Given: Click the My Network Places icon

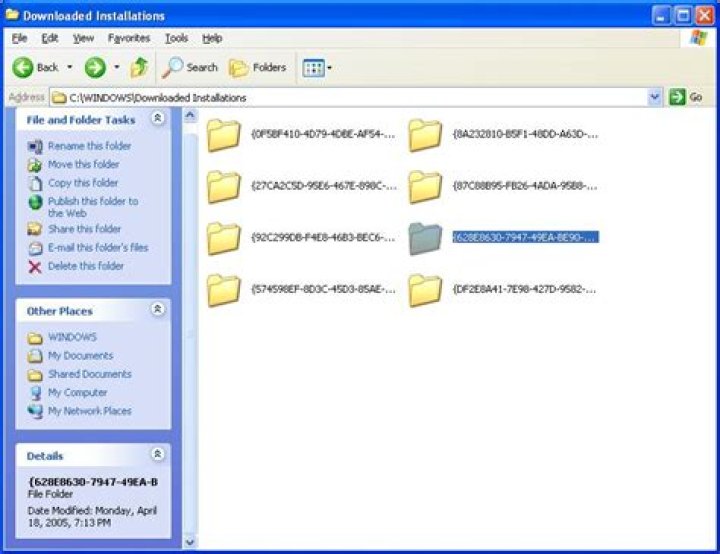Looking at the screenshot, I should pos(35,412).
